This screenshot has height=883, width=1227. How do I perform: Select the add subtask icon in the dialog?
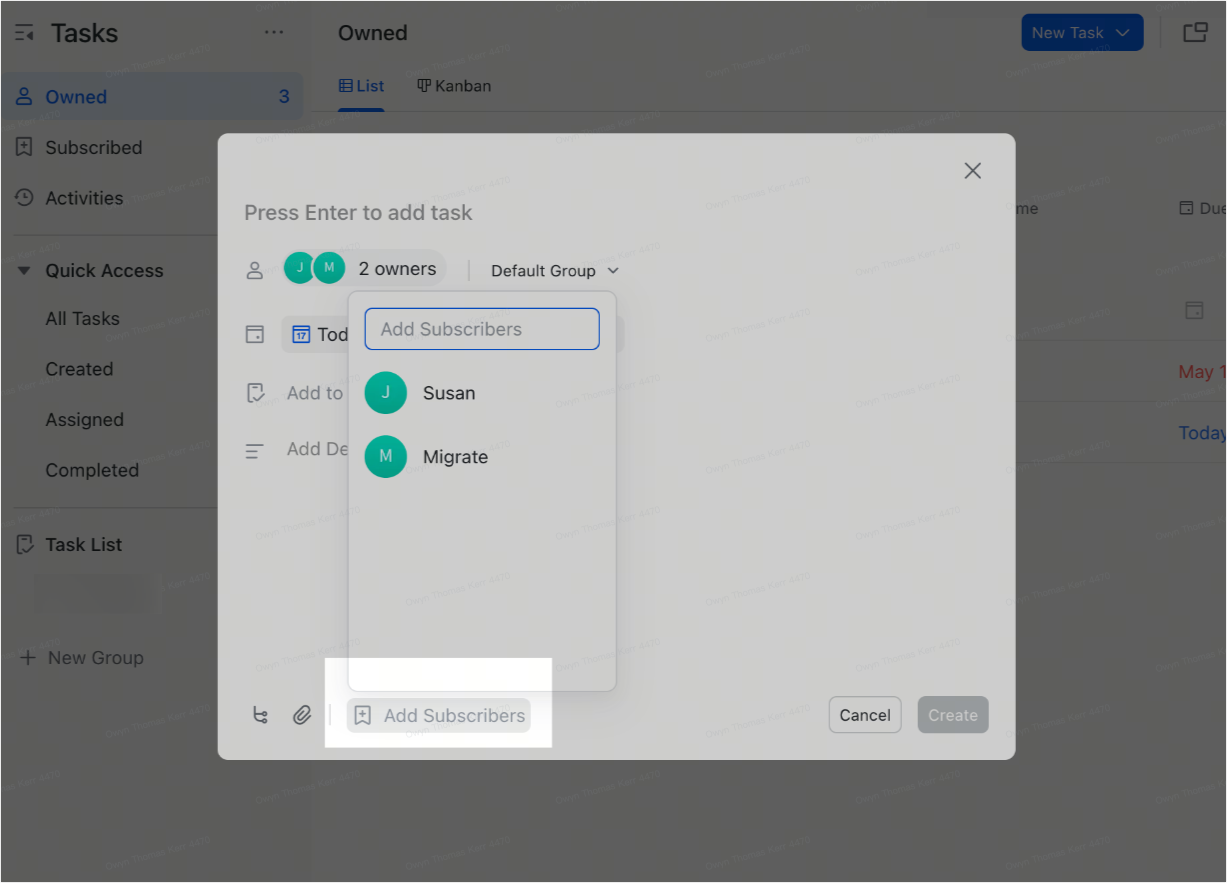(260, 715)
